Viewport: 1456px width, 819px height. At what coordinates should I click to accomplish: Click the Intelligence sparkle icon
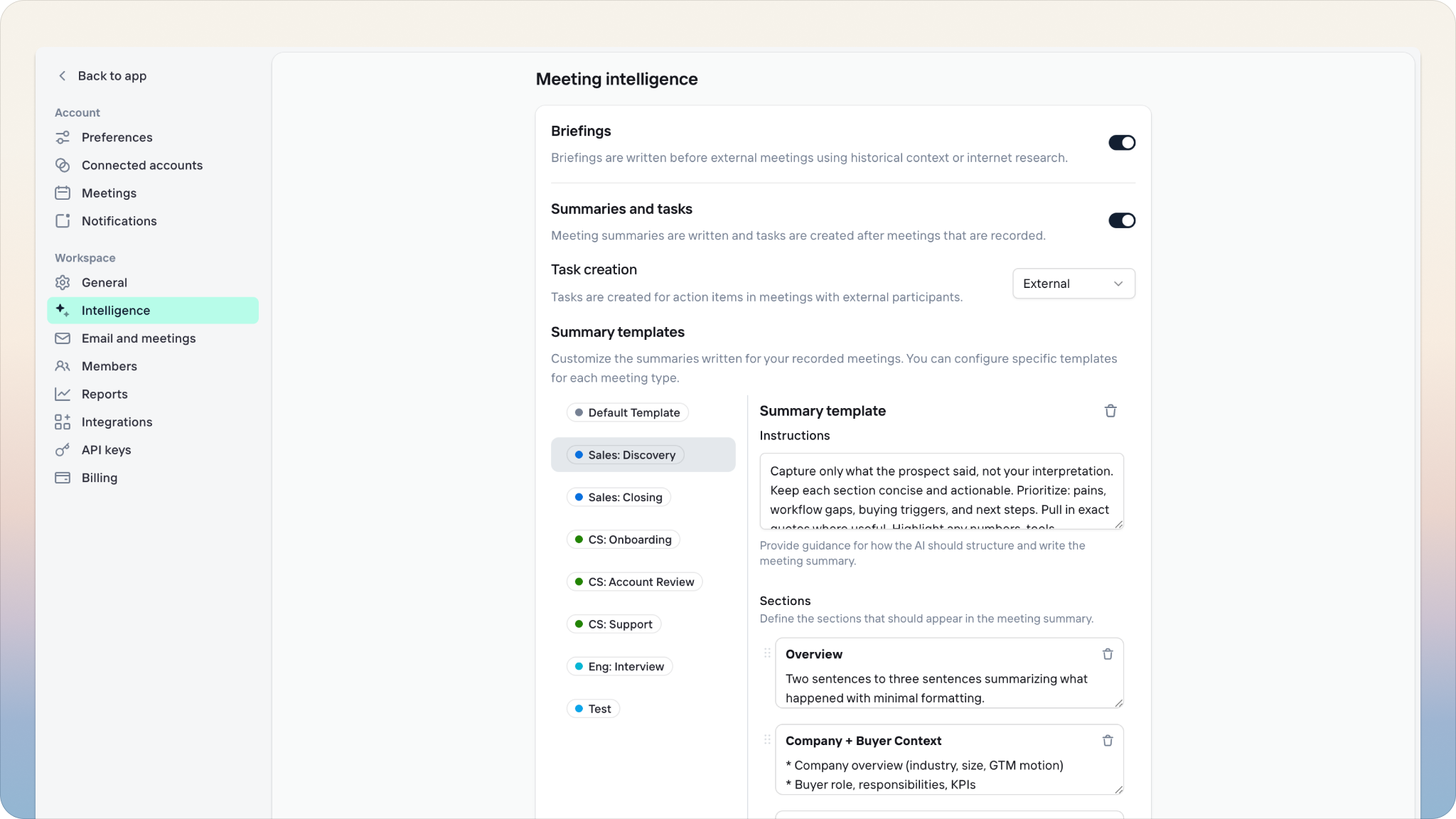pyautogui.click(x=63, y=311)
